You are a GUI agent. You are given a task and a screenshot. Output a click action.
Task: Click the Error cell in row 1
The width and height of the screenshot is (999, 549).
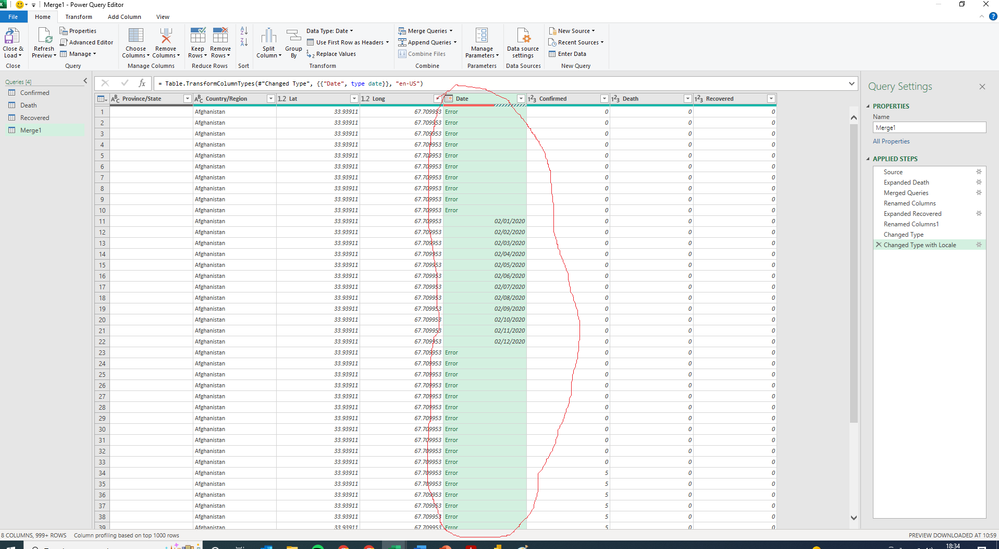pyautogui.click(x=485, y=111)
